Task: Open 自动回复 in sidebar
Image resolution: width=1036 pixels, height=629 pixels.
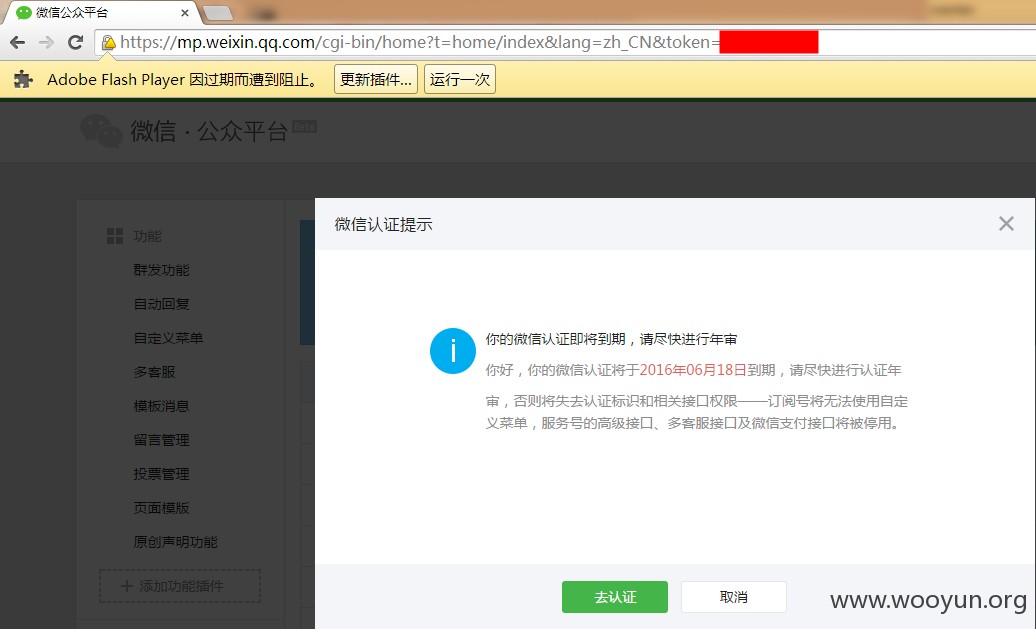Action: point(161,304)
